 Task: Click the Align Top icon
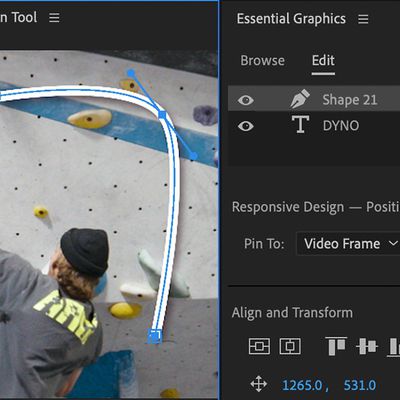pyautogui.click(x=336, y=346)
